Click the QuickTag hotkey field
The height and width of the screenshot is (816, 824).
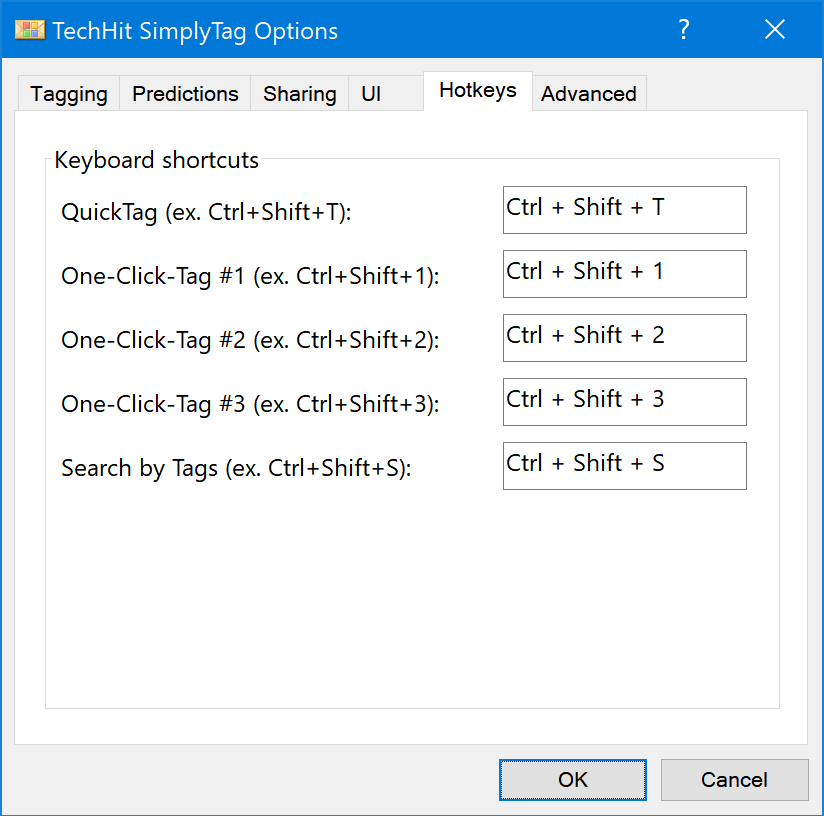[625, 210]
